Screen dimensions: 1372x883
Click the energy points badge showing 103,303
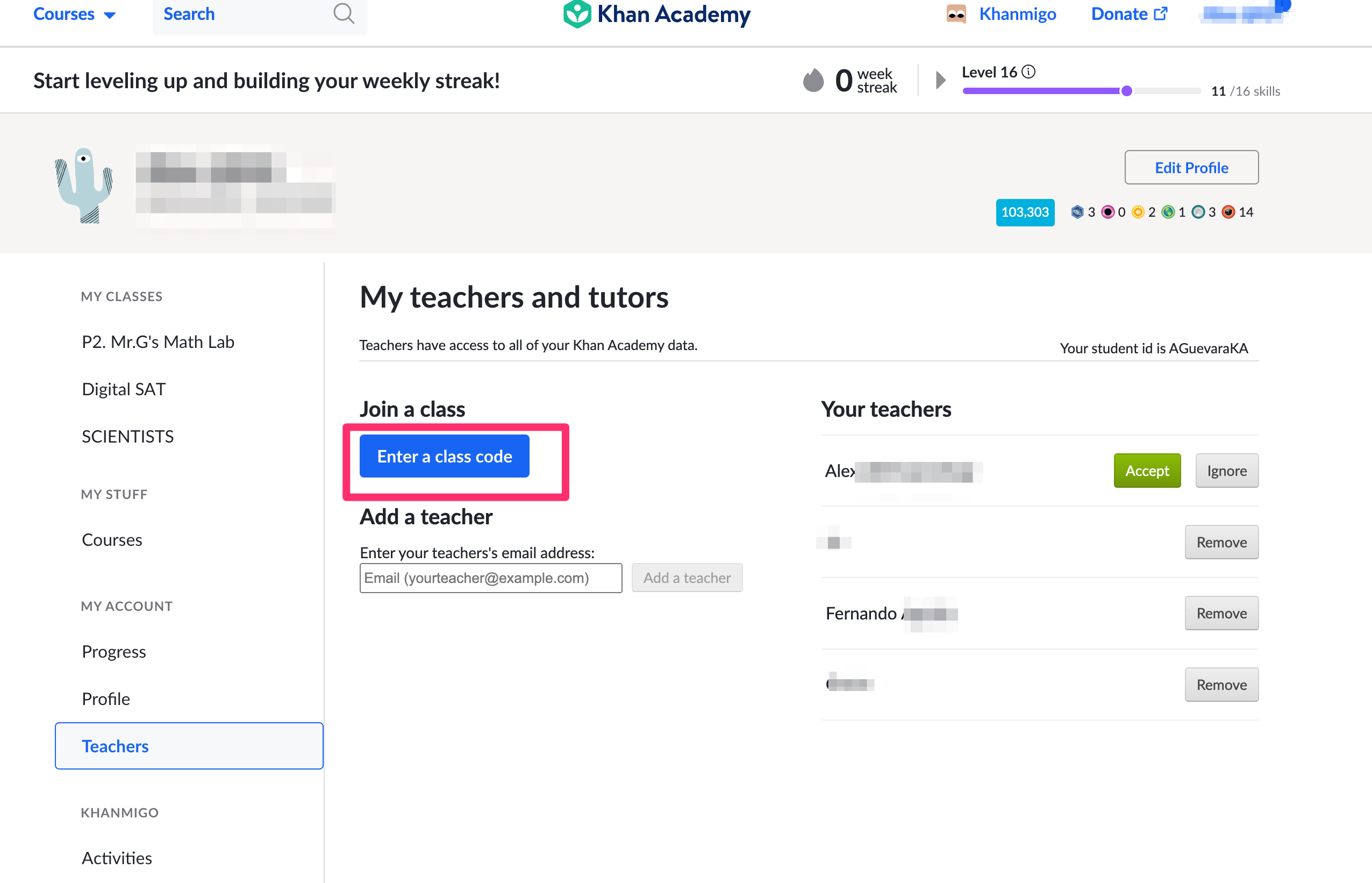(1025, 213)
